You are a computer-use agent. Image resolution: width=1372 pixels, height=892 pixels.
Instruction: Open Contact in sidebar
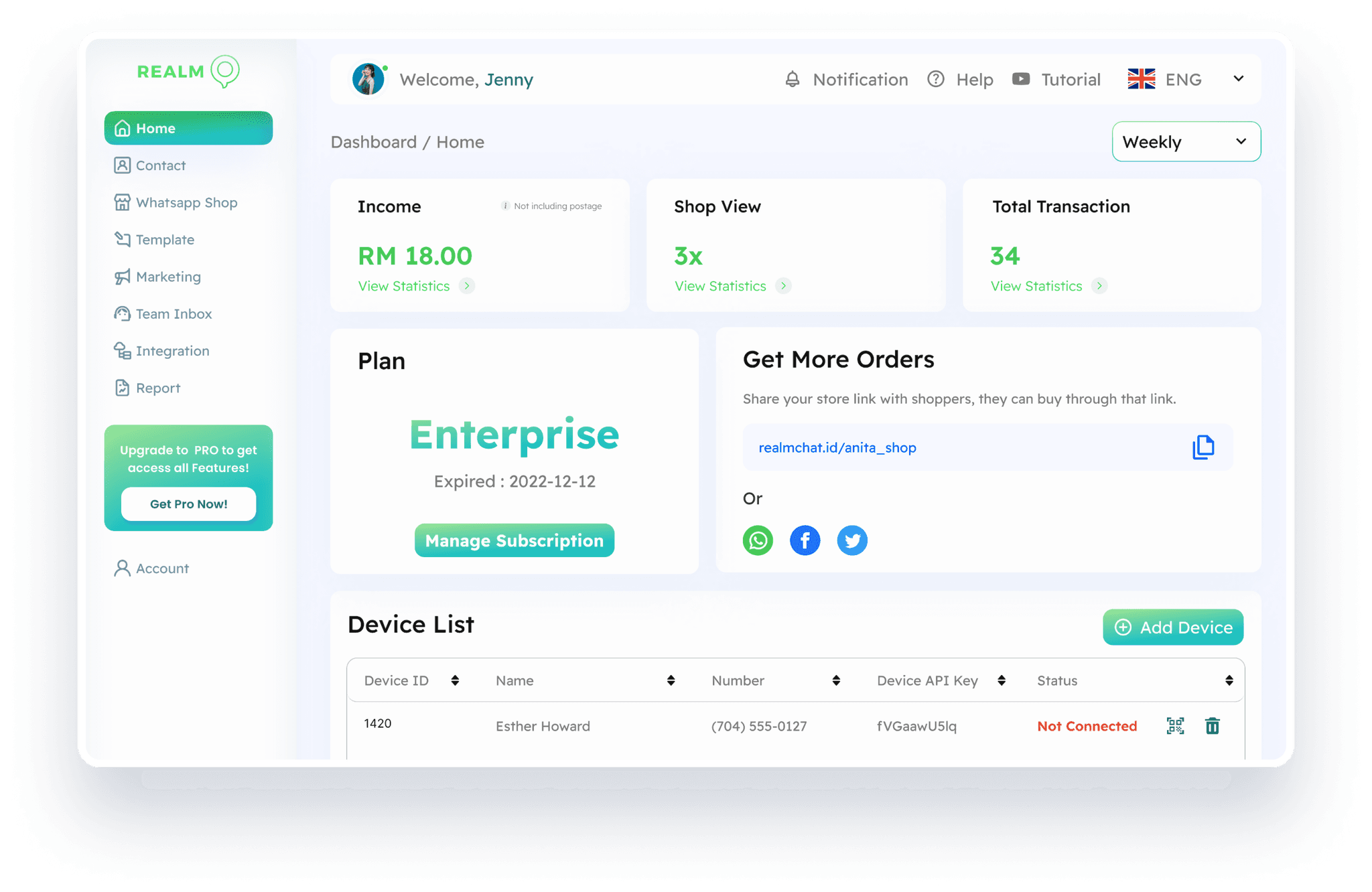(150, 165)
